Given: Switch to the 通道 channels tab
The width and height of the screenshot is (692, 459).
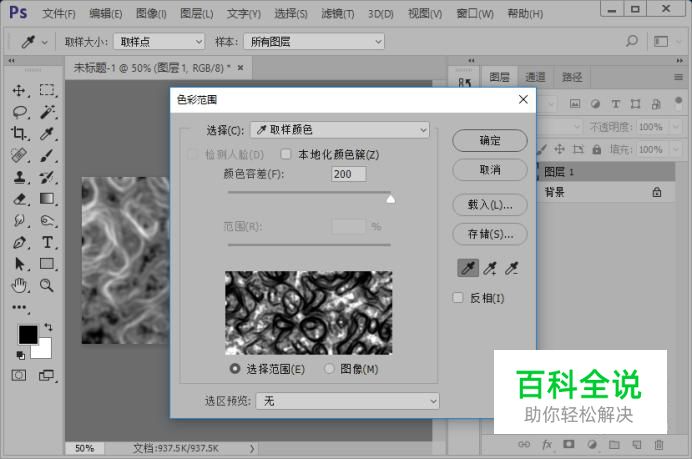Looking at the screenshot, I should tap(535, 77).
